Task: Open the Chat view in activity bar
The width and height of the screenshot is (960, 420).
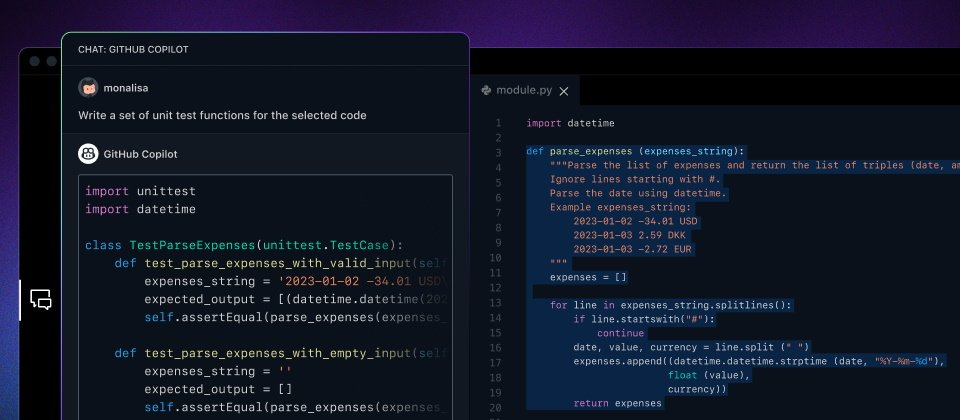Action: tap(40, 299)
